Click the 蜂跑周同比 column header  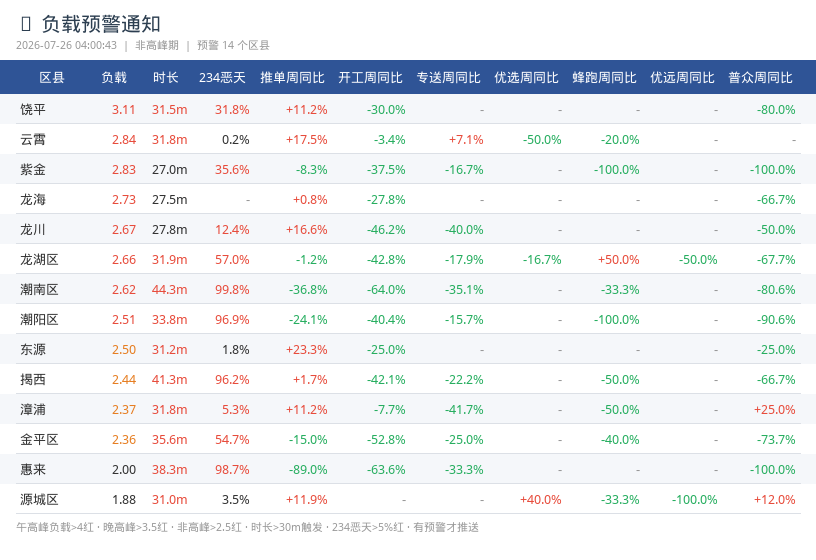605,78
